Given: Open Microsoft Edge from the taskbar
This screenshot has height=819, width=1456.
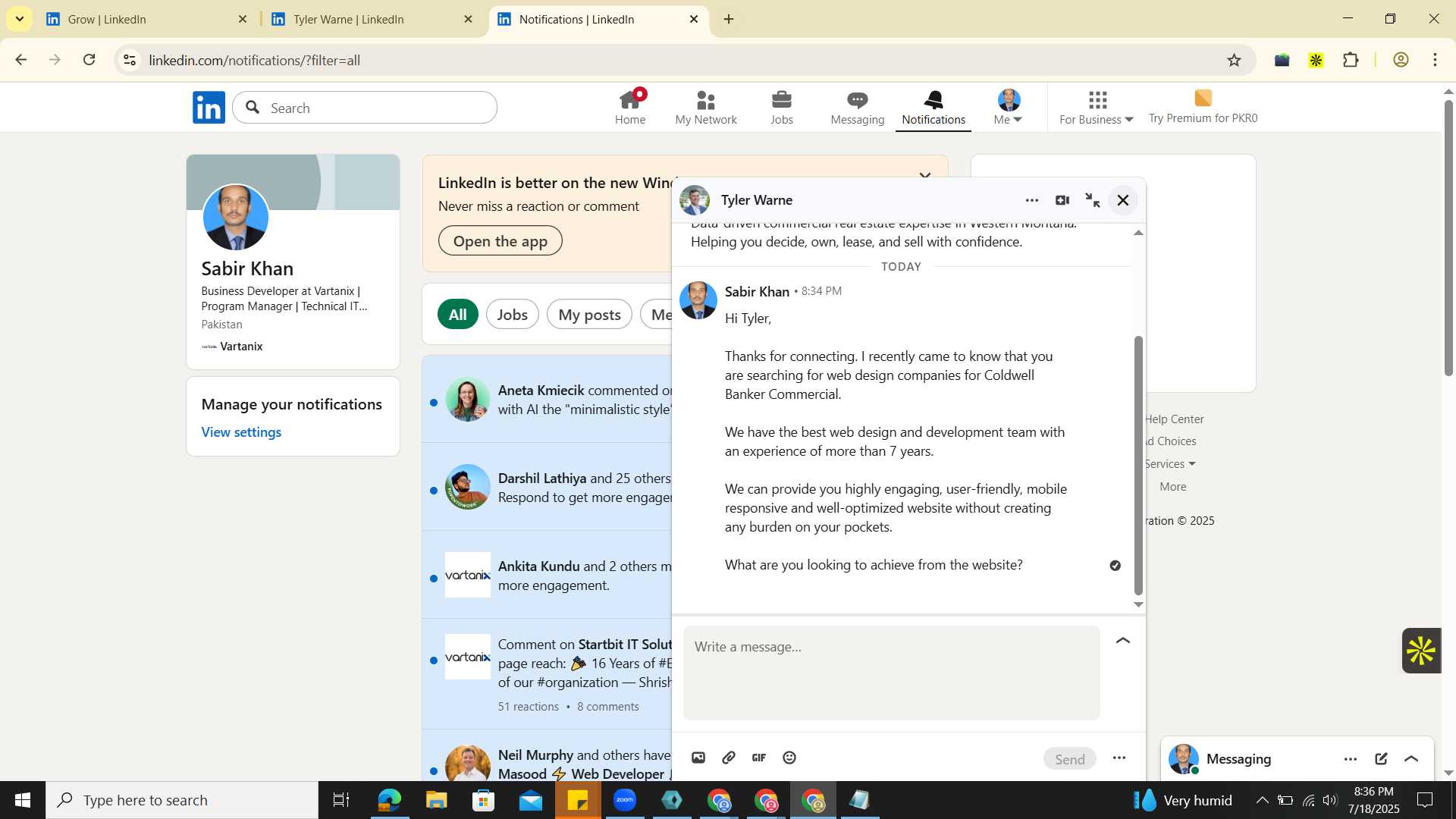Looking at the screenshot, I should (x=389, y=800).
